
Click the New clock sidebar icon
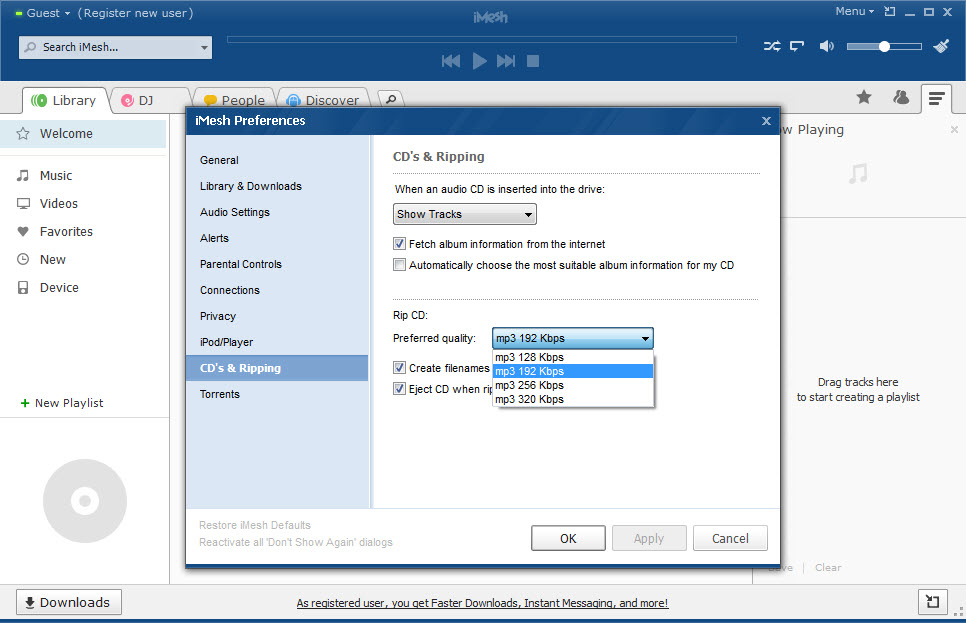[x=23, y=259]
